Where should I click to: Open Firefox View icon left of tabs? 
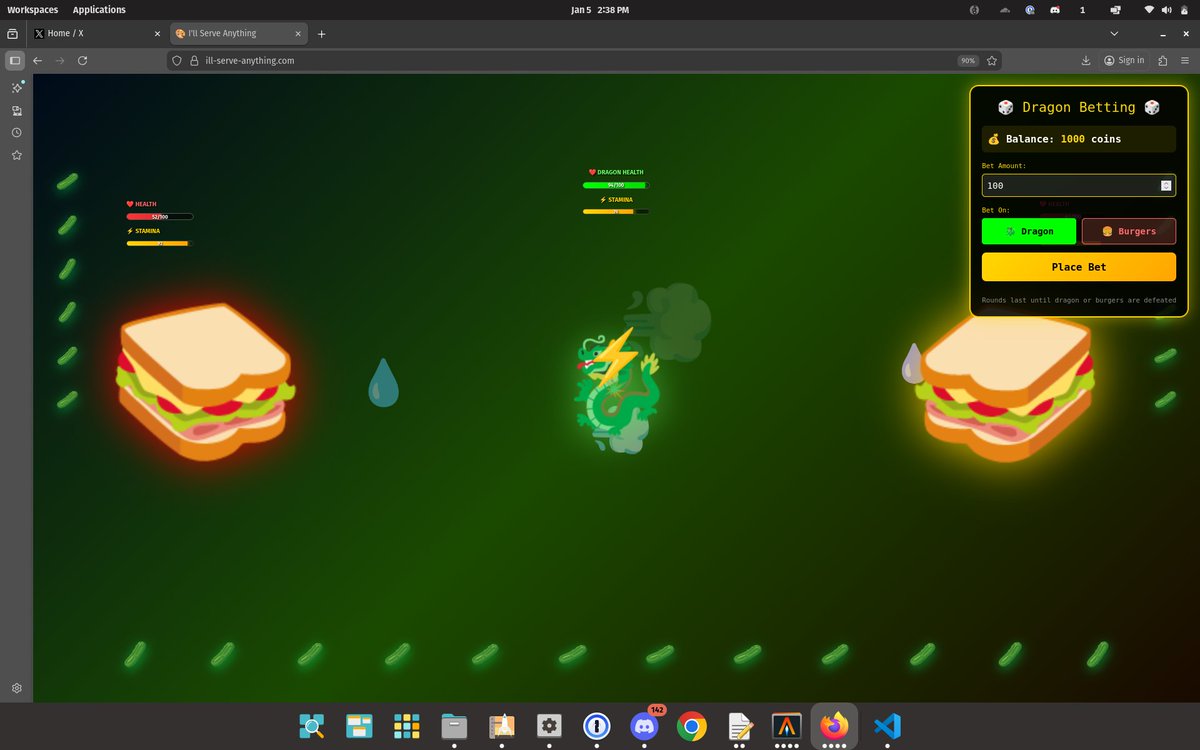click(x=13, y=33)
